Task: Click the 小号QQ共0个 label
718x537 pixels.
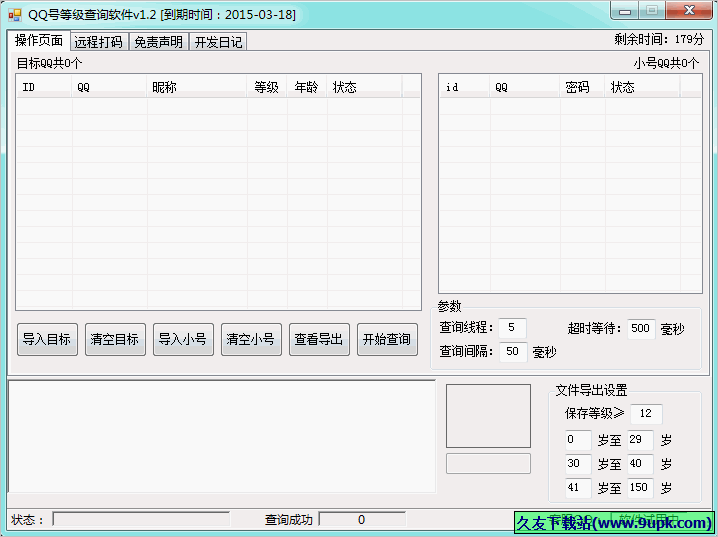Action: click(666, 63)
